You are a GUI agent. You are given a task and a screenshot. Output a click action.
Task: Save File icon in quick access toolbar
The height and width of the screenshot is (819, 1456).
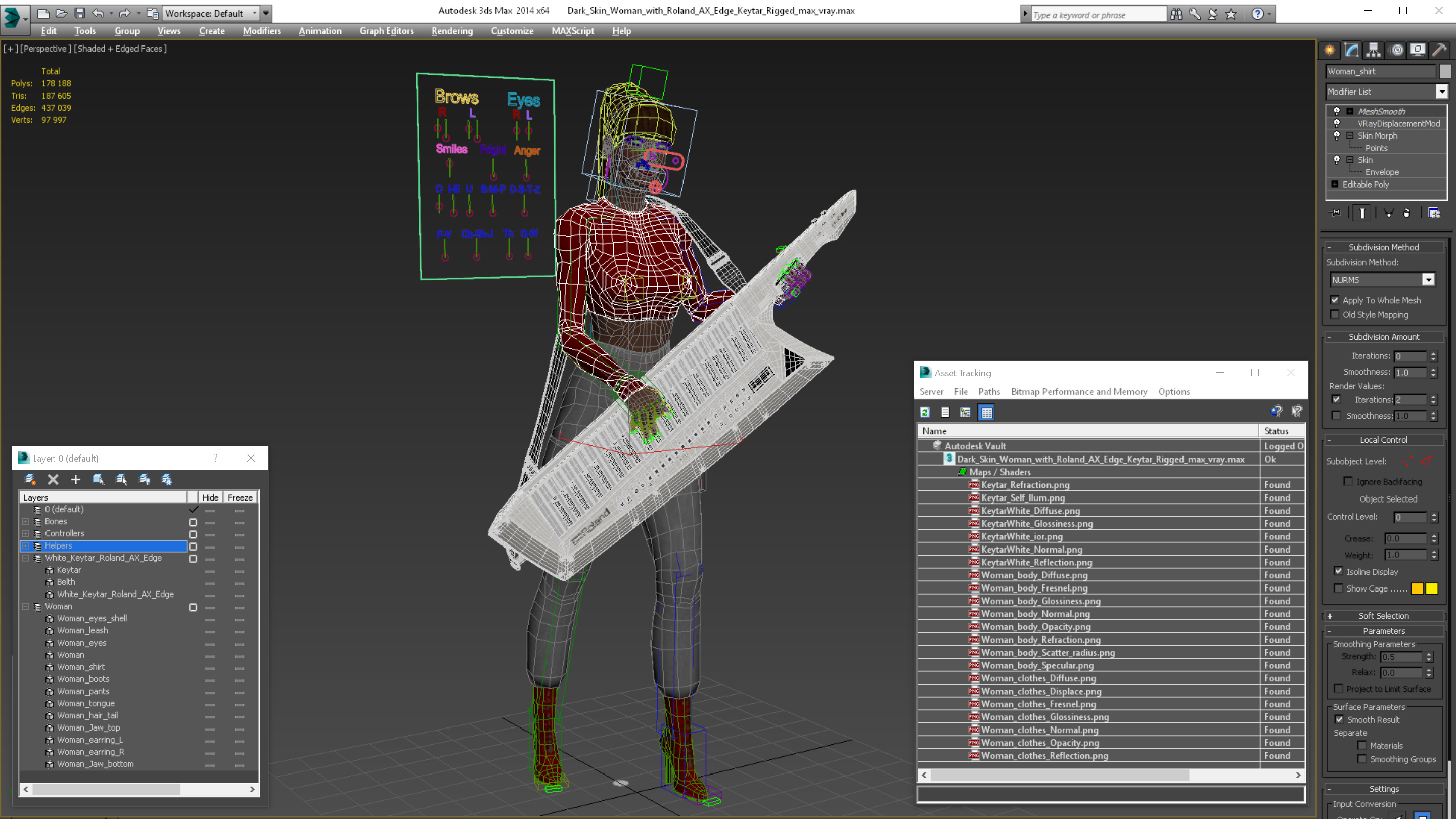(80, 13)
